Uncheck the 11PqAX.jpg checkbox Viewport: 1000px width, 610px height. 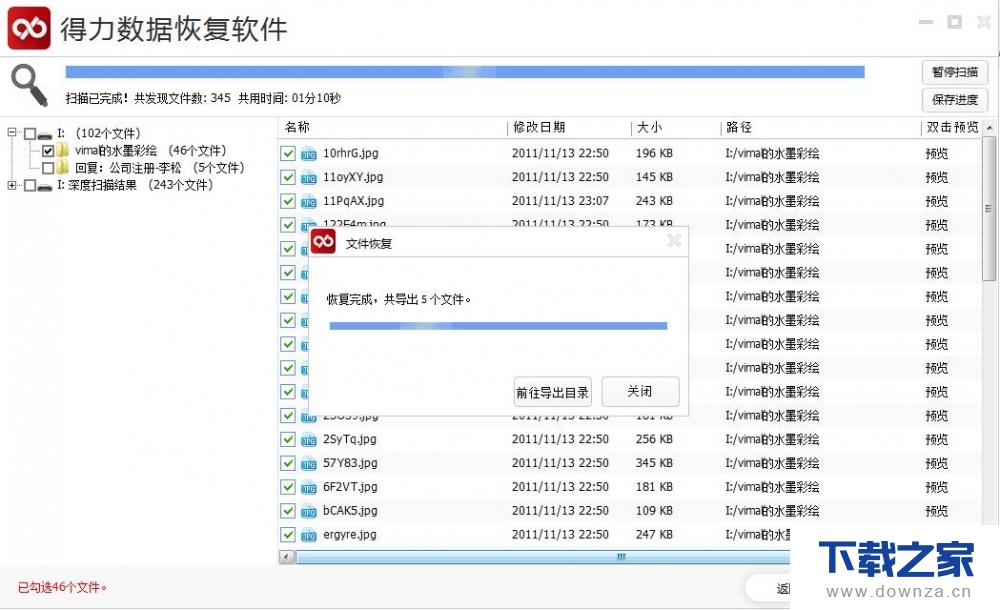click(288, 201)
